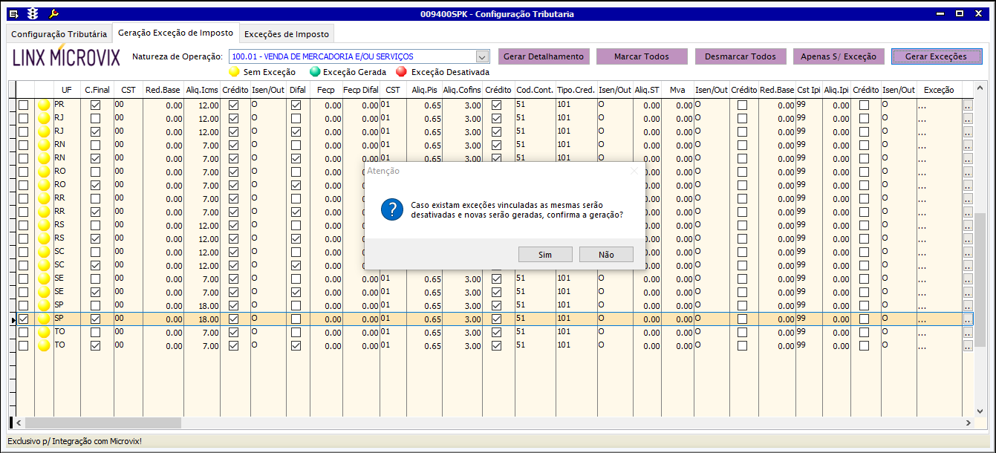This screenshot has height=455, width=999.
Task: Open the Natureza de Operação dropdown
Action: click(483, 57)
